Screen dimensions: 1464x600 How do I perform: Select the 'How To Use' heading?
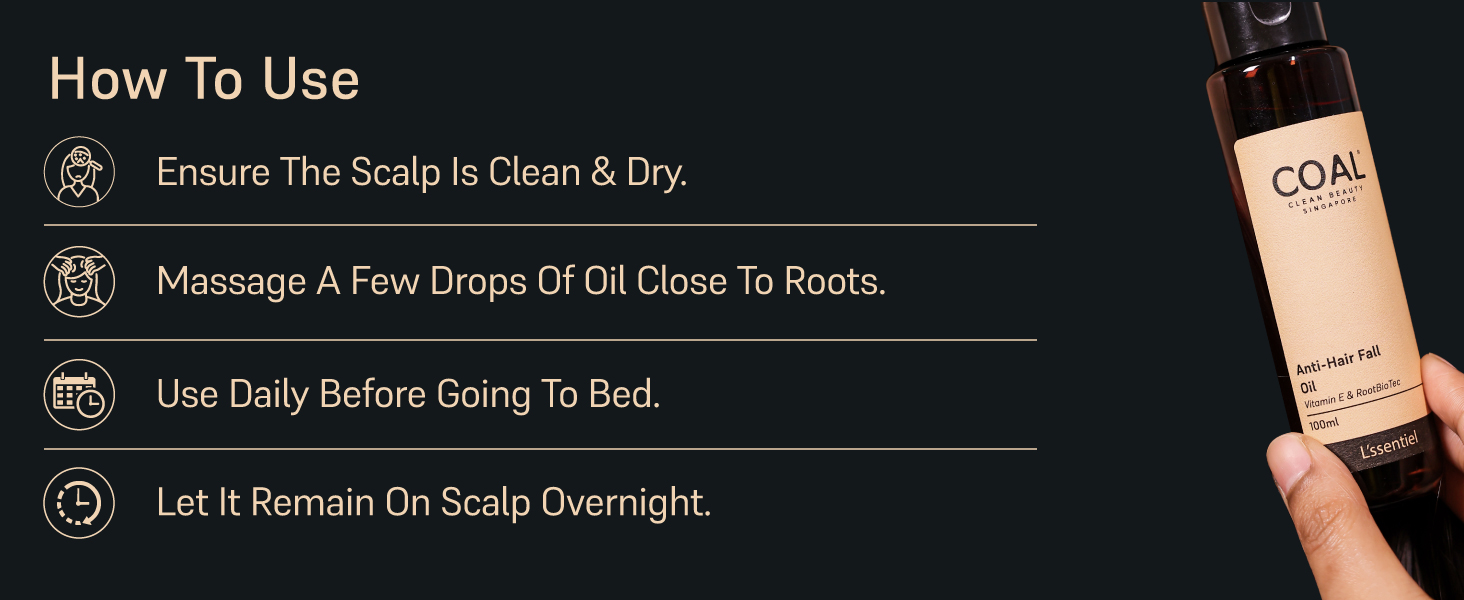(x=204, y=80)
